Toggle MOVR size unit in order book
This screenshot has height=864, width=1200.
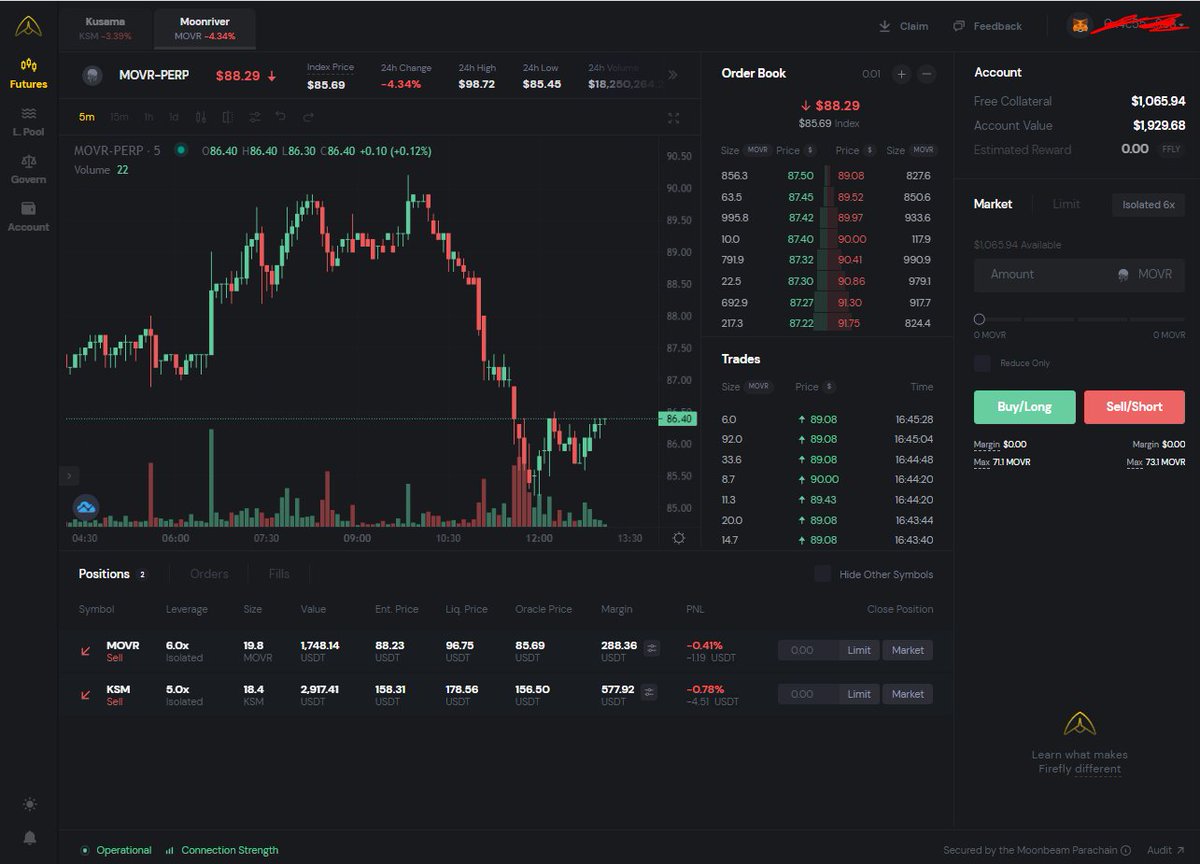[x=757, y=150]
